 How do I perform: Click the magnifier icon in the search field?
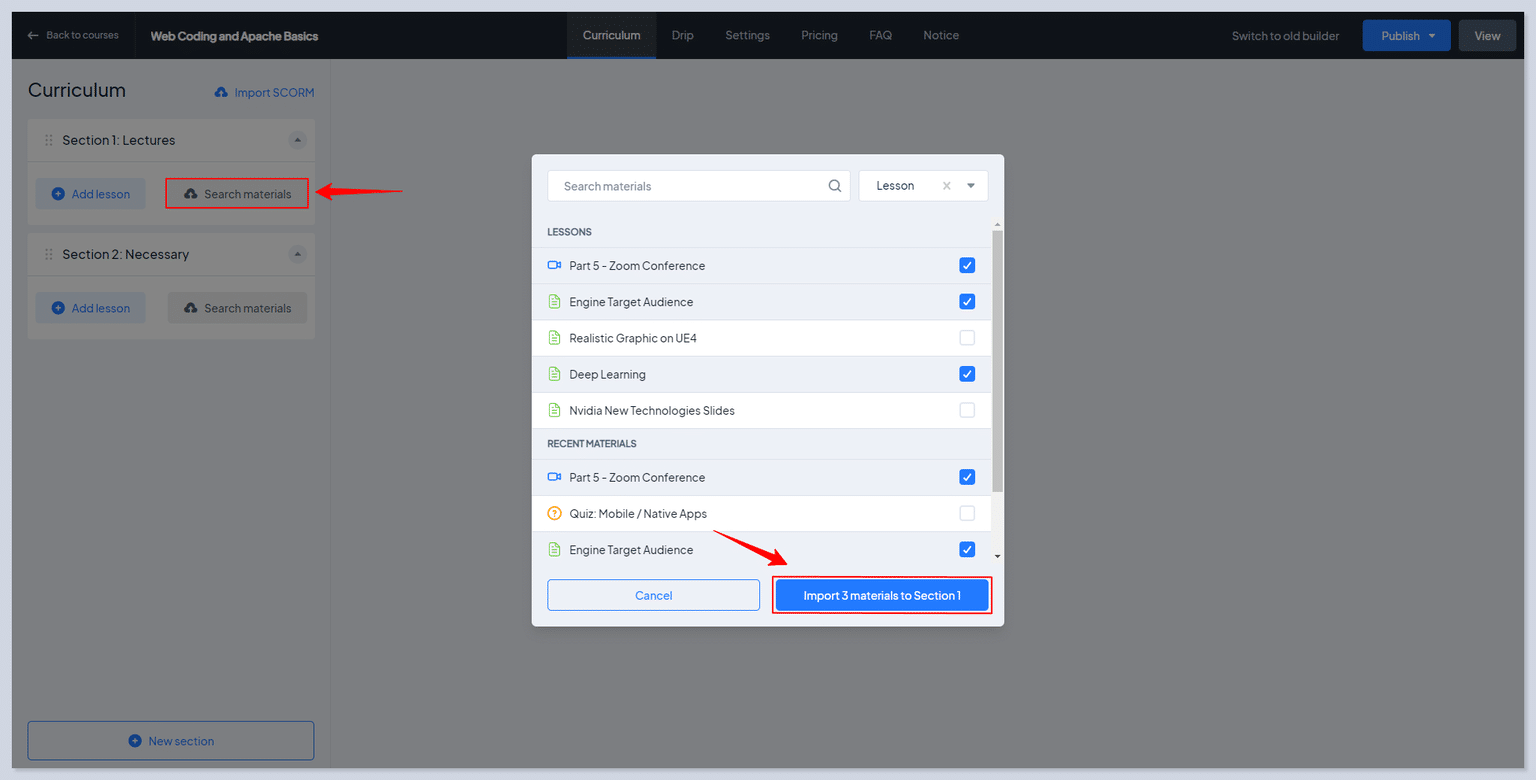point(834,186)
